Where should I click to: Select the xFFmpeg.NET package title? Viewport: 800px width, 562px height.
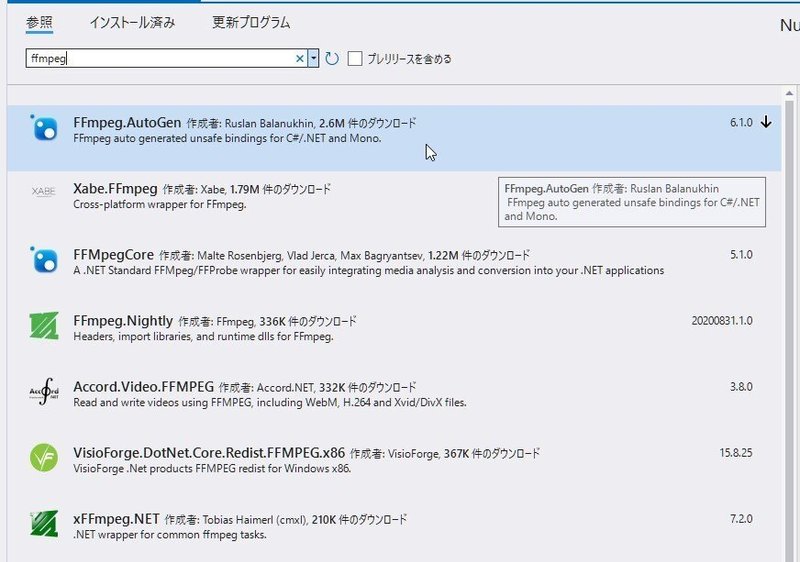(116, 519)
